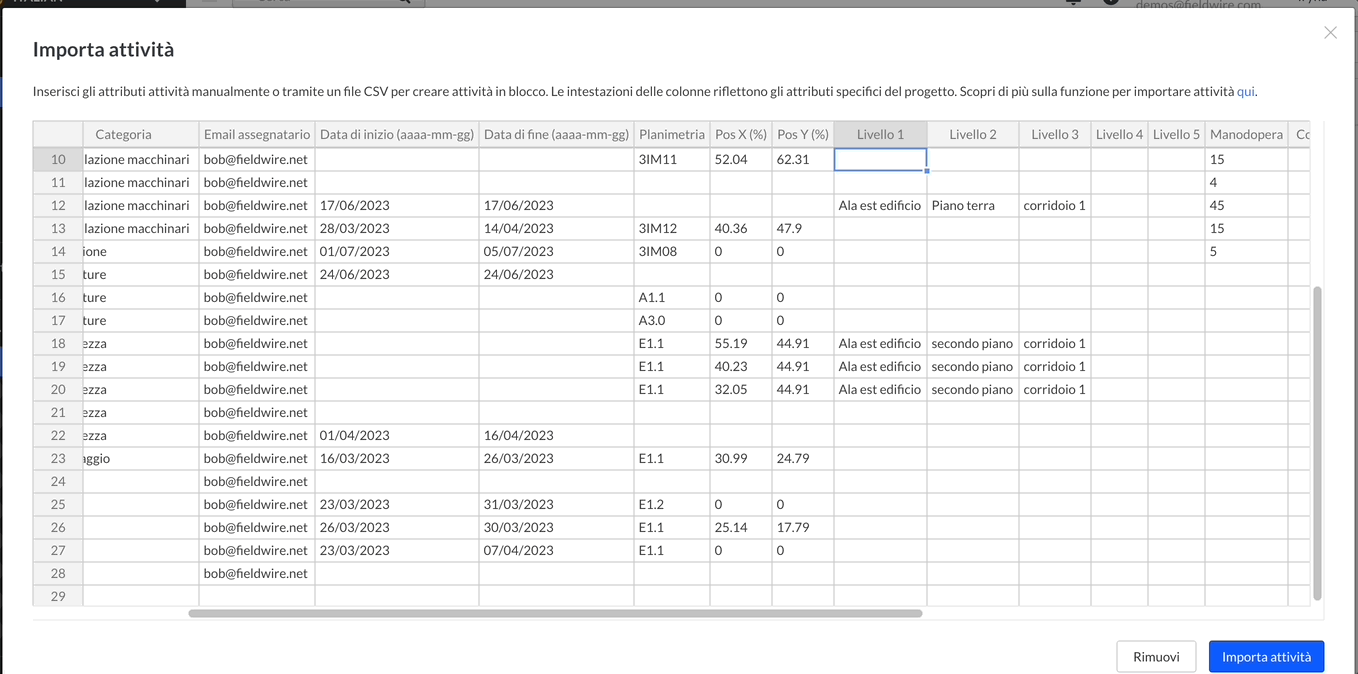Click cell '47.9' in row 13
This screenshot has width=1358, height=674.
point(803,228)
